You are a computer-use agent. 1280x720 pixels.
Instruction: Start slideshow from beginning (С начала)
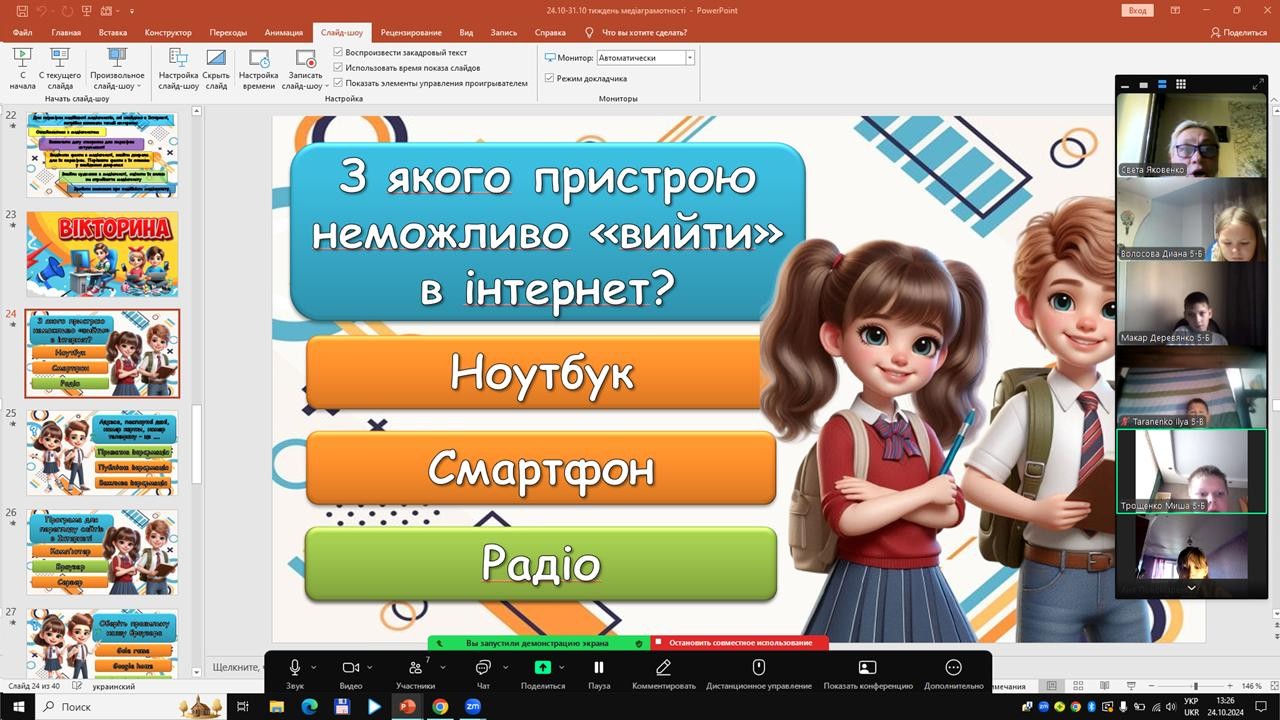(x=22, y=68)
